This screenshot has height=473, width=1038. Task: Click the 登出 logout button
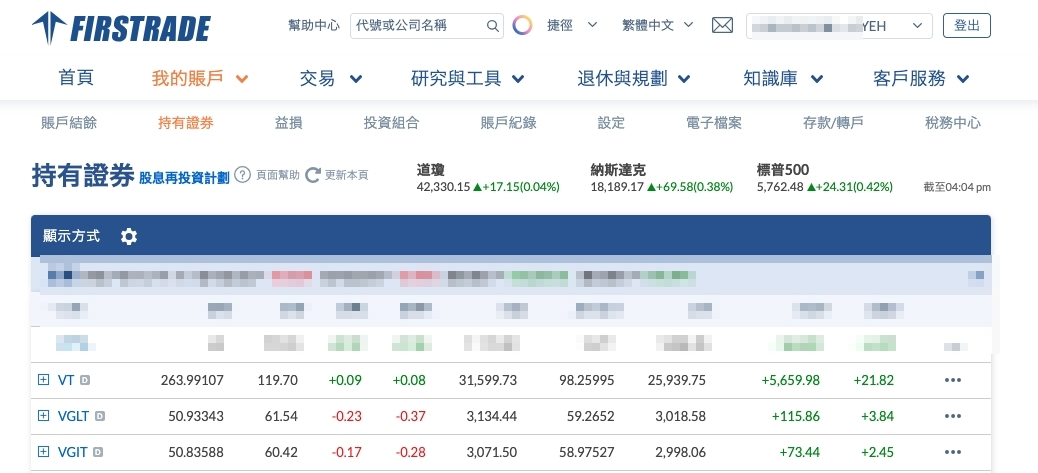(967, 26)
